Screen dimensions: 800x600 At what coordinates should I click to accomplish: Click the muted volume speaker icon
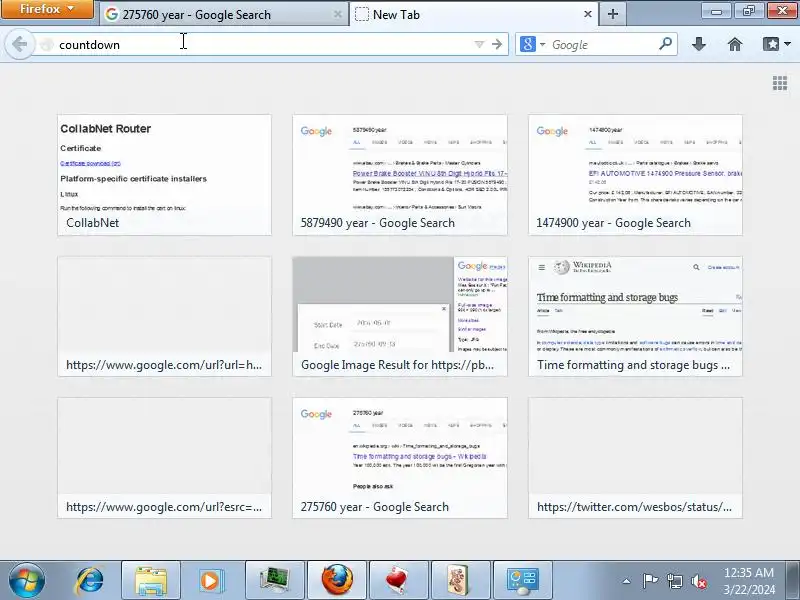pos(699,581)
